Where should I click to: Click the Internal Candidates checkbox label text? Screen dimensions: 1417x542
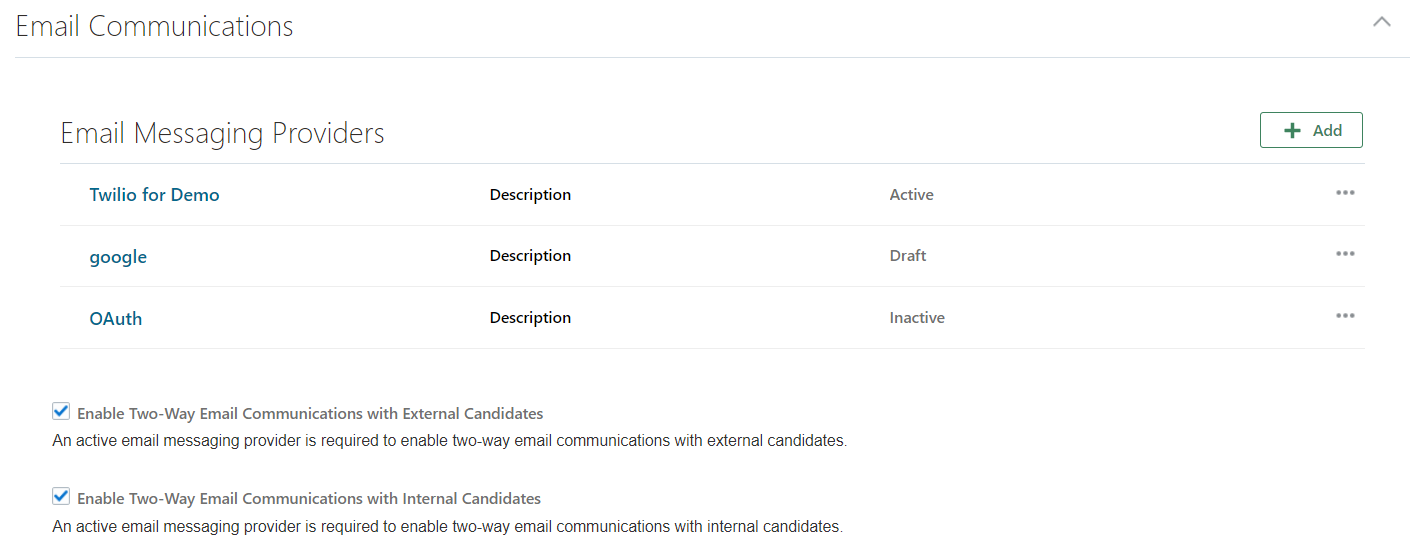309,498
